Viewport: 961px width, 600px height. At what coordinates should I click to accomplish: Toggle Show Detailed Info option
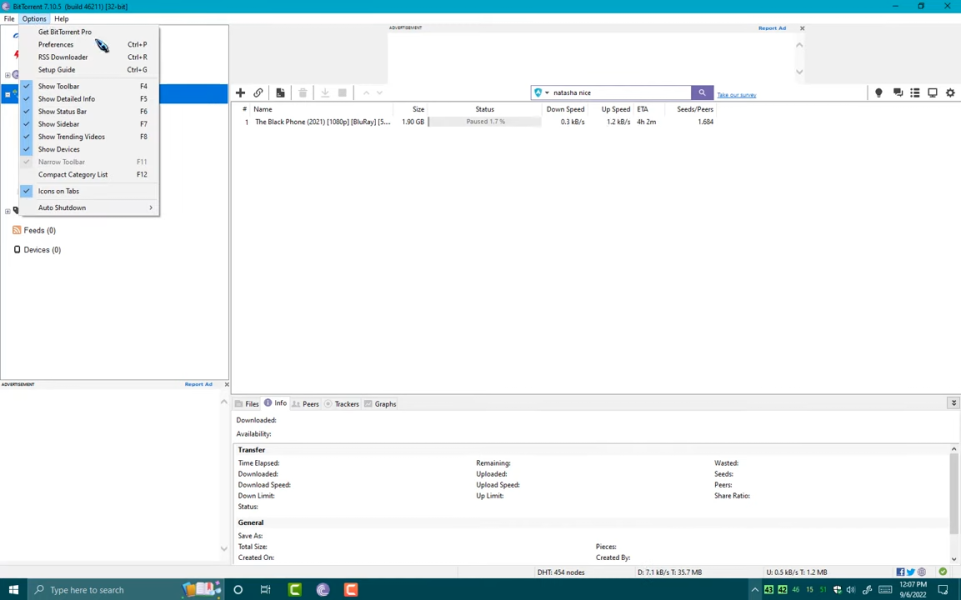(x=89, y=99)
